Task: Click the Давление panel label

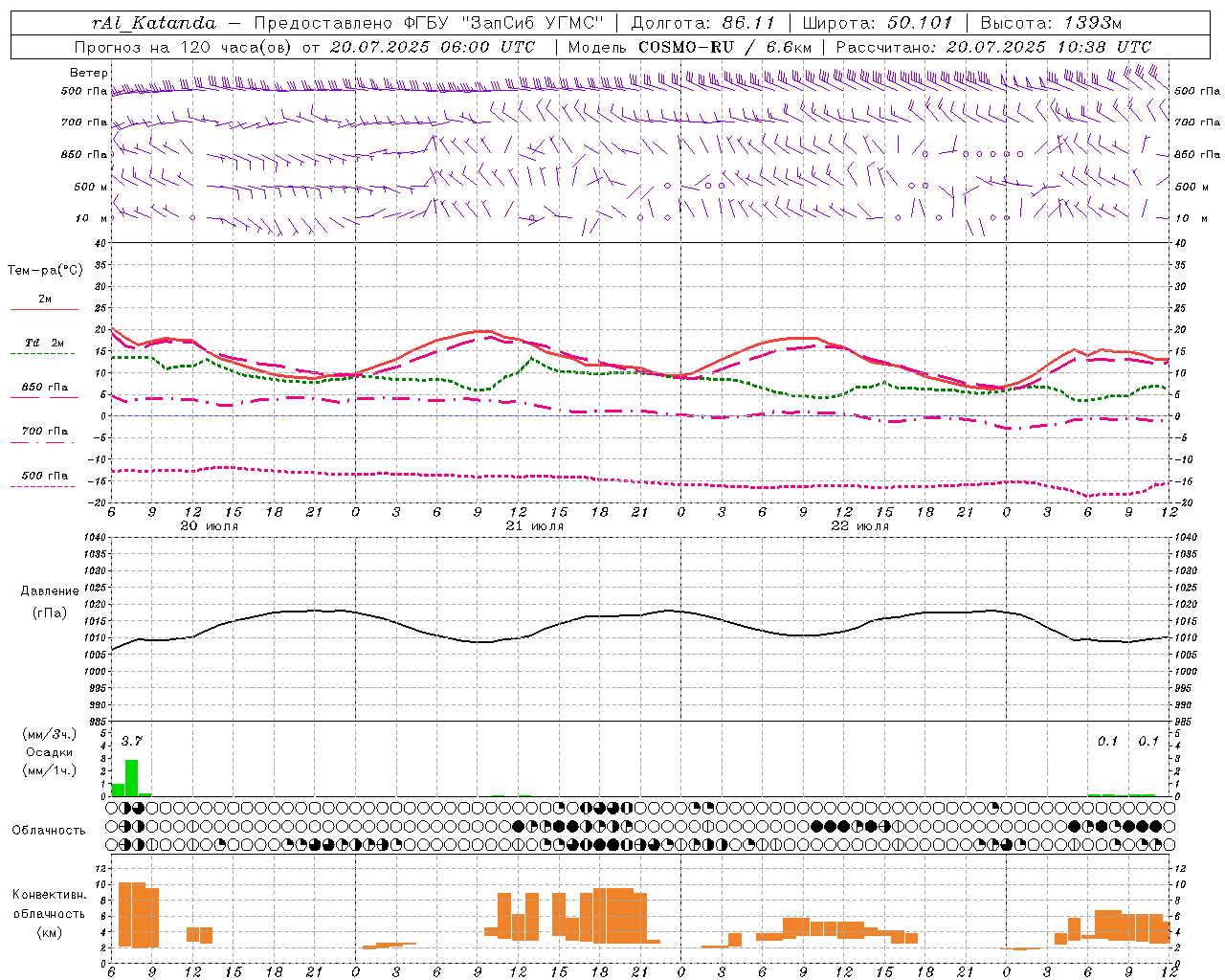Action: point(50,591)
